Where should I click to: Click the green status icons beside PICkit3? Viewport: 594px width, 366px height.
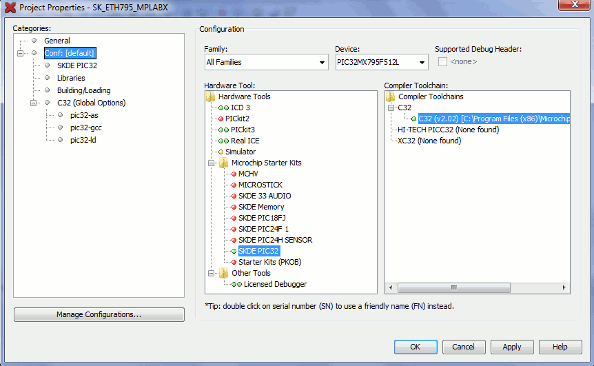(x=224, y=130)
